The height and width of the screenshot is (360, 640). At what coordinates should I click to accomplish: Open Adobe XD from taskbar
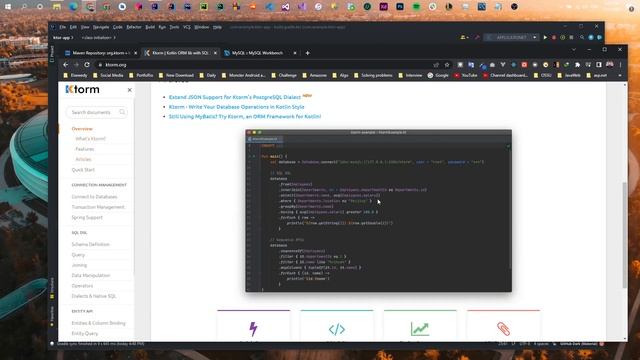click(x=383, y=7)
